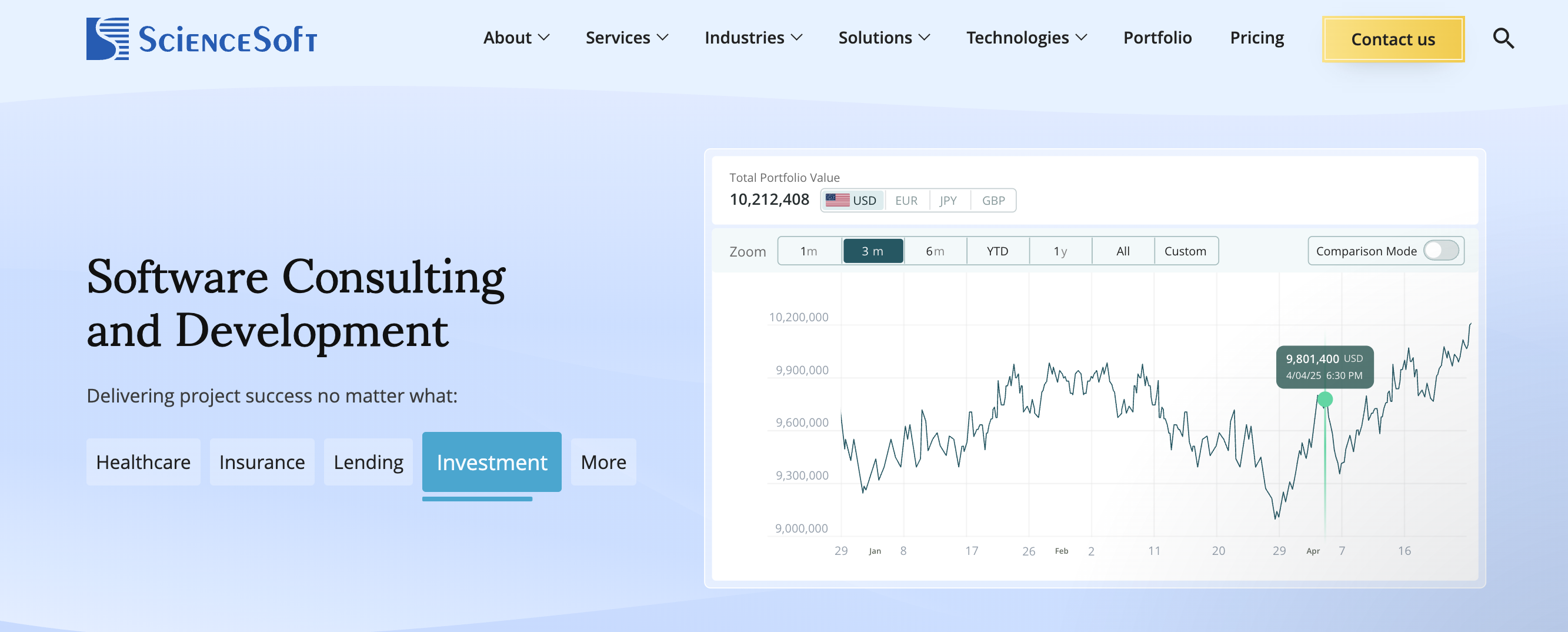Expand the Services dropdown menu
The width and height of the screenshot is (1568, 632).
click(x=626, y=38)
